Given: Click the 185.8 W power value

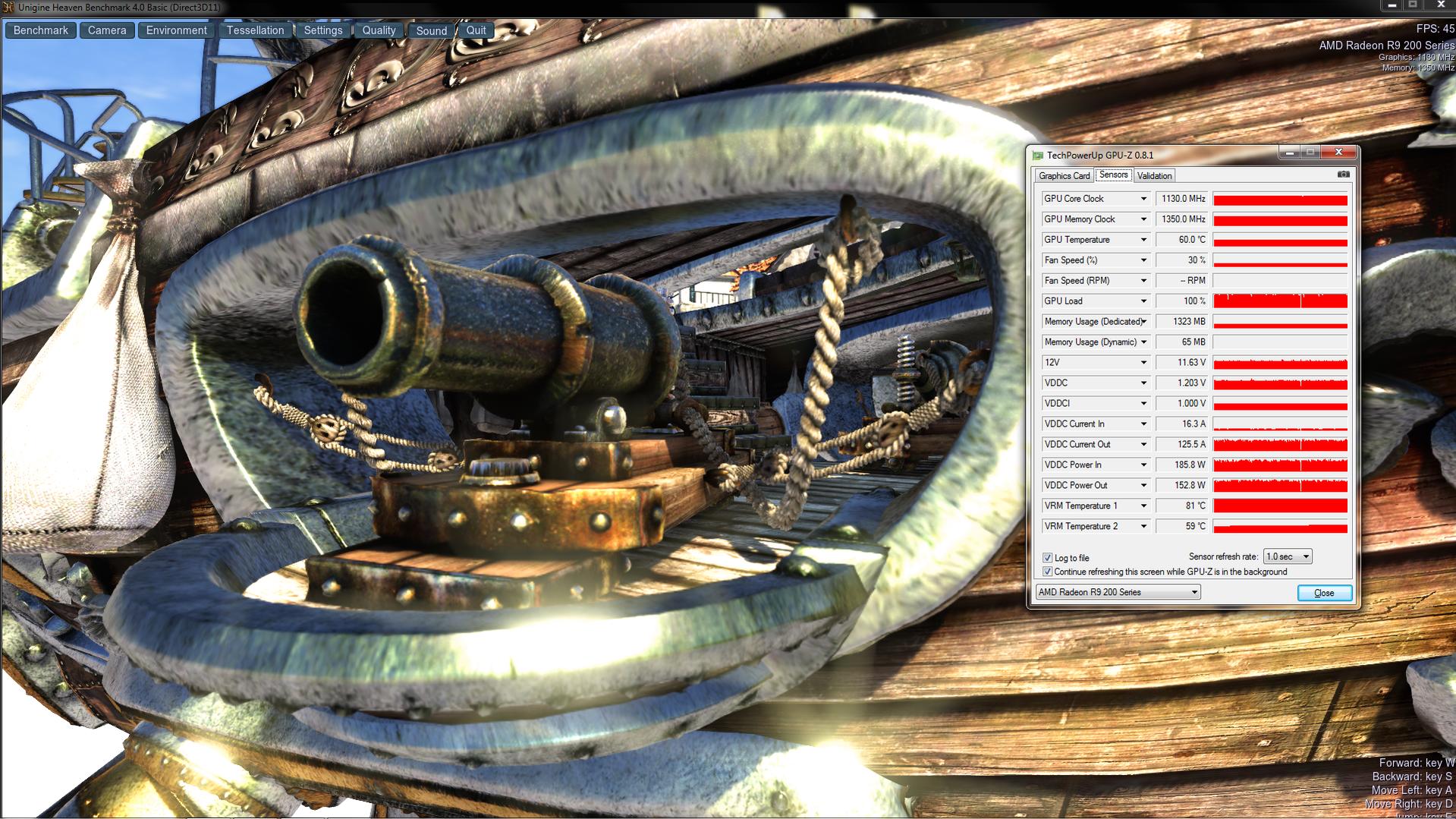Looking at the screenshot, I should point(1182,465).
